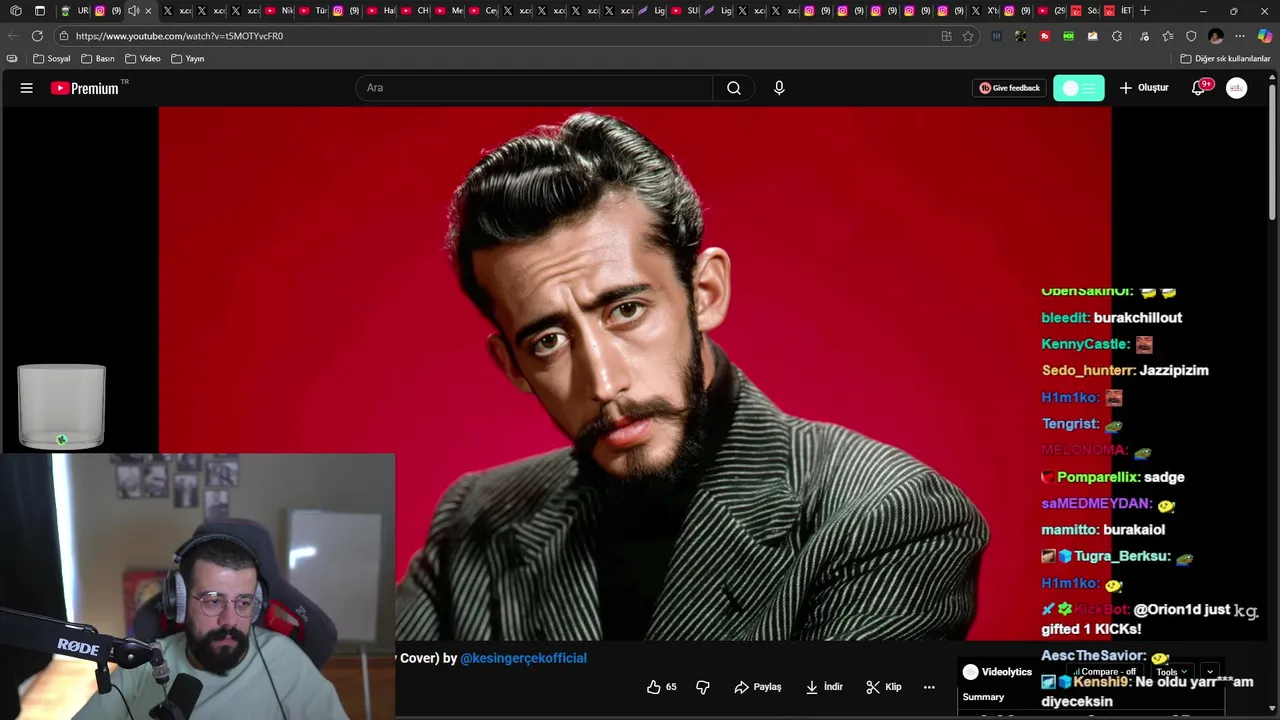
Task: Switch to the Sö tab
Action: [x=1084, y=11]
